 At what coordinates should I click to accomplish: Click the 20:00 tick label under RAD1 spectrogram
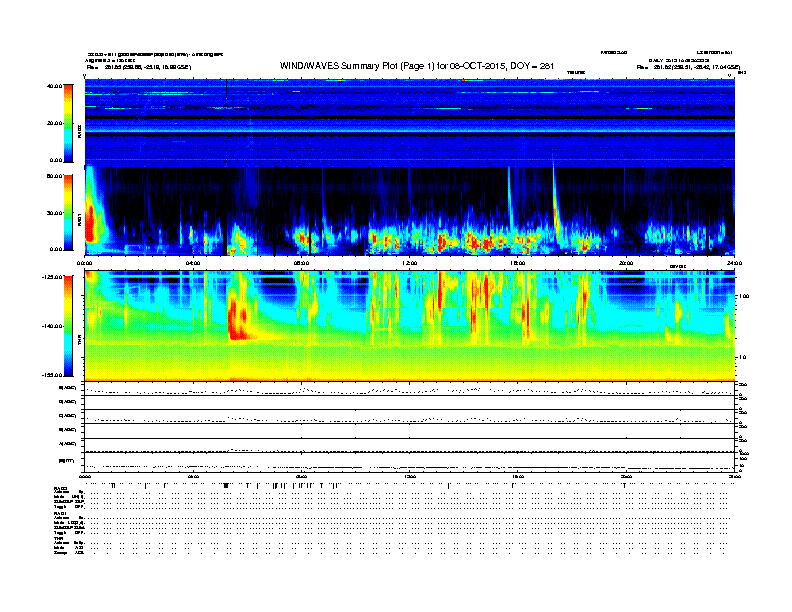[626, 263]
